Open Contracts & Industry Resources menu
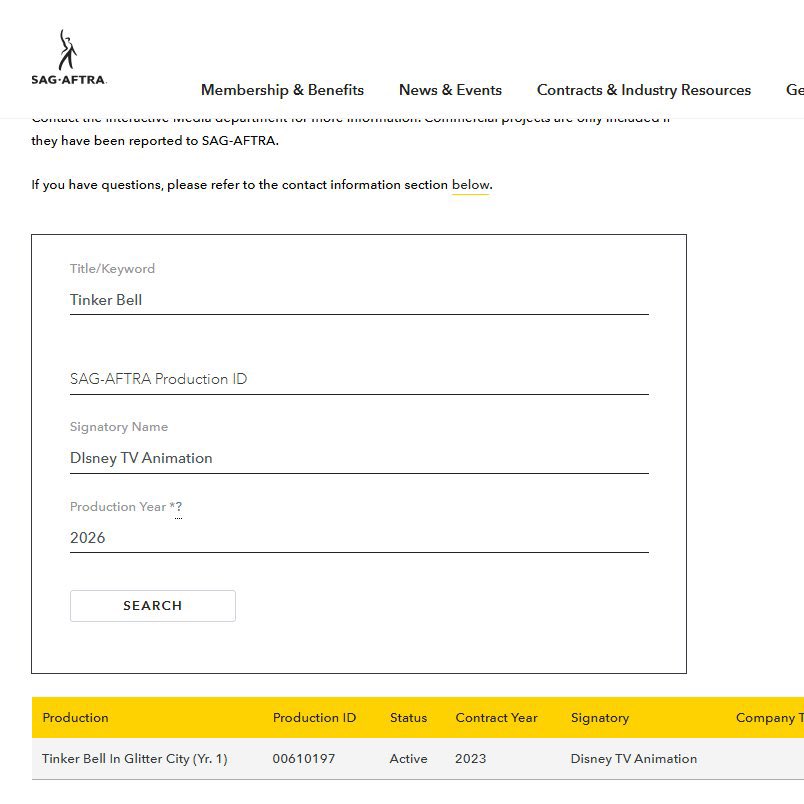 [644, 90]
